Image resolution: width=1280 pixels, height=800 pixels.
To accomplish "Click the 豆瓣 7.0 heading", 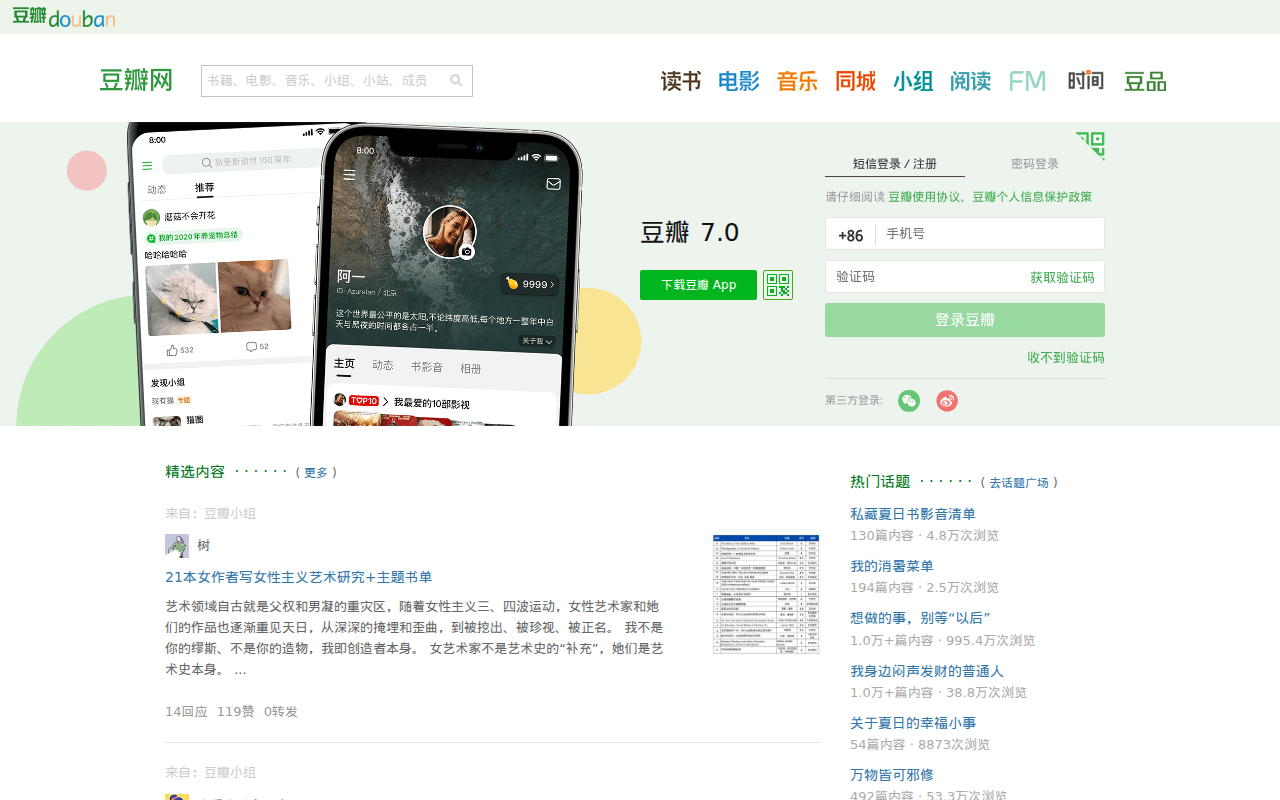I will 690,233.
